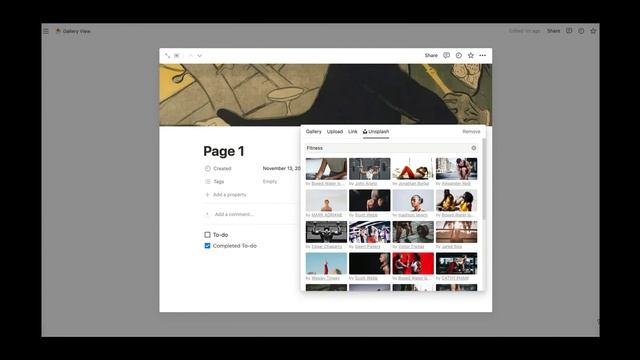The width and height of the screenshot is (640, 360).
Task: Open CATHY PHAM author link
Action: tap(455, 278)
